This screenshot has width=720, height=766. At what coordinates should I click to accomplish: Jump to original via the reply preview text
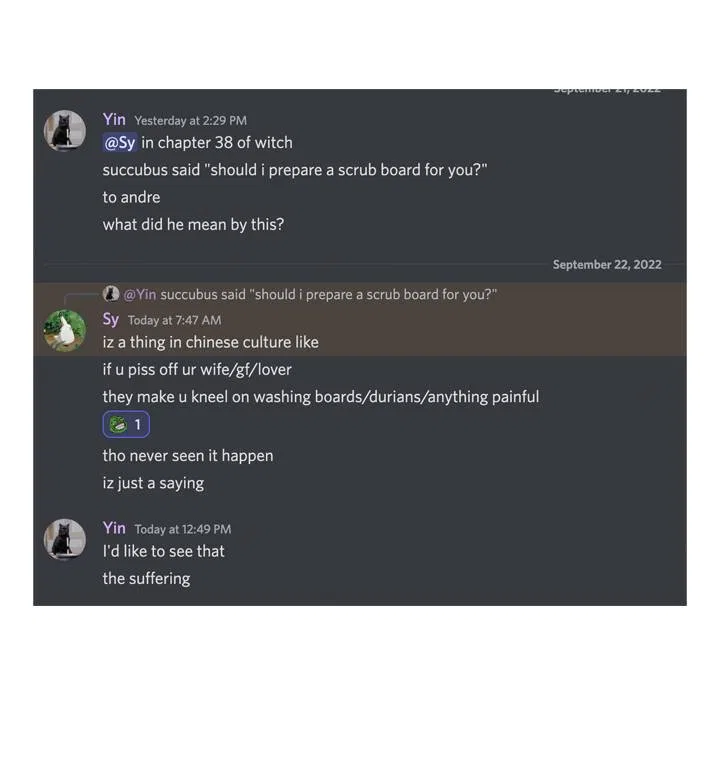(328, 295)
